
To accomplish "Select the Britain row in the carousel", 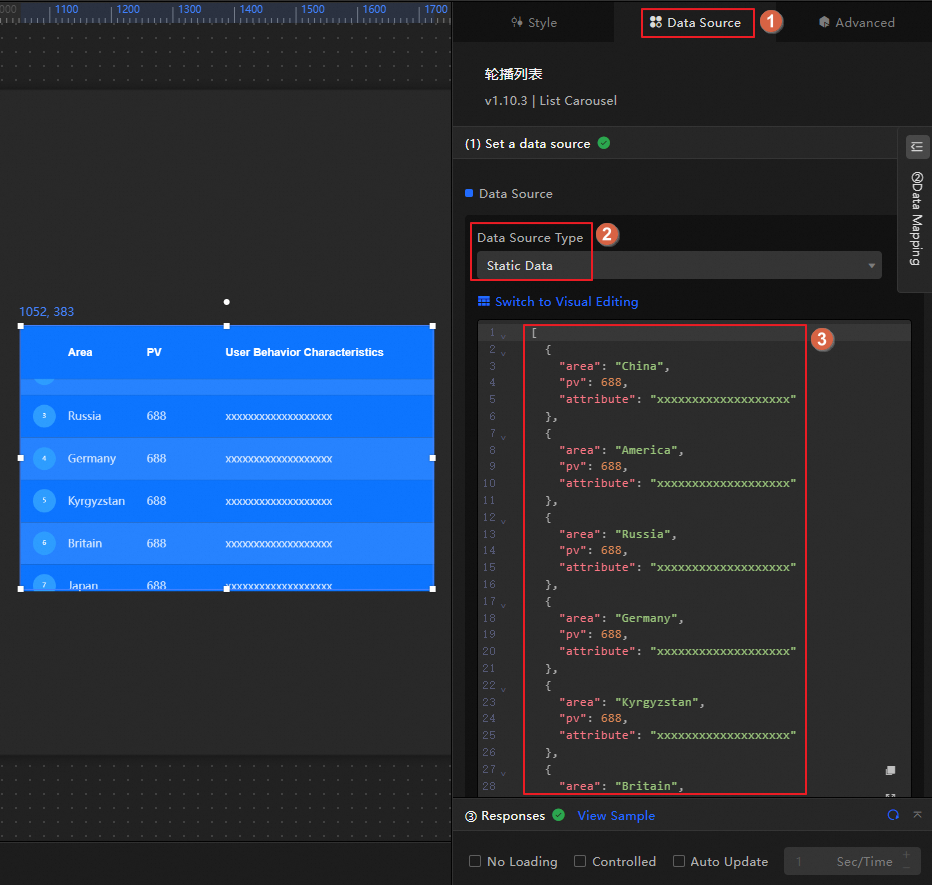I will coord(227,543).
